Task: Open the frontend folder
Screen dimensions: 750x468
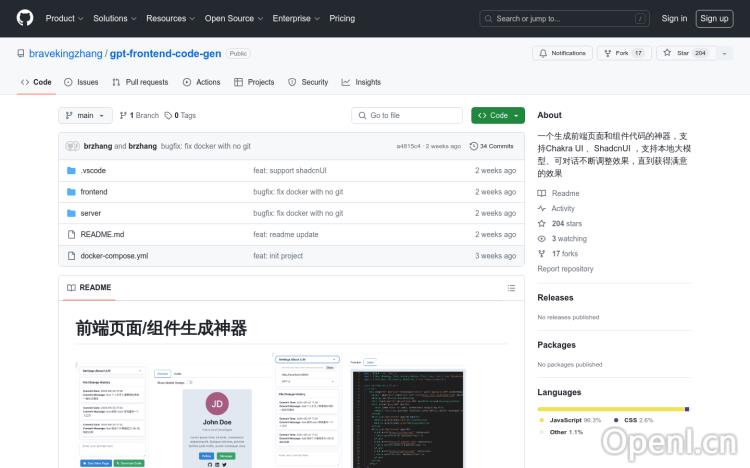Action: pos(94,192)
